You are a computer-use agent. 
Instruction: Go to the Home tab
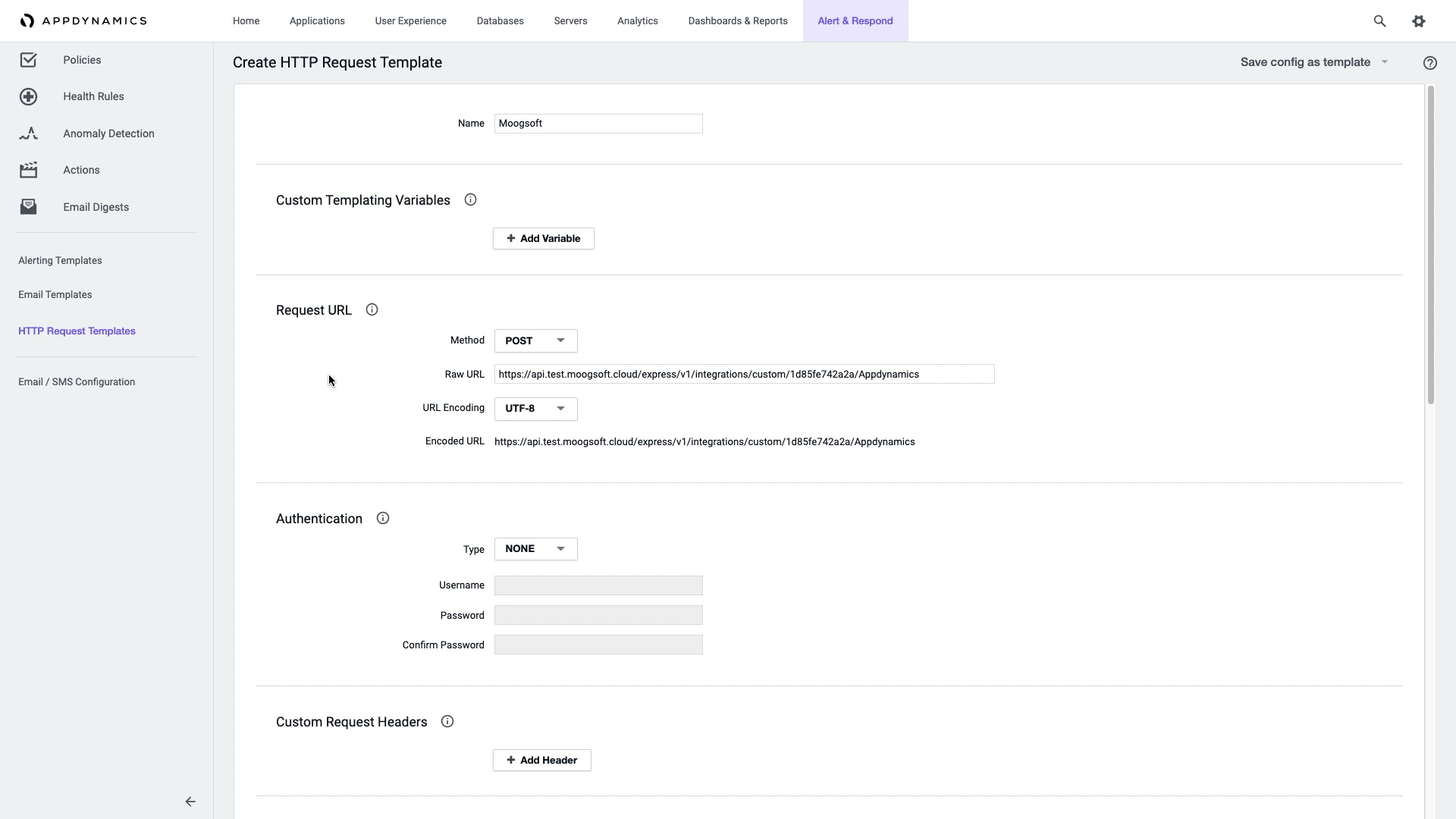point(246,21)
